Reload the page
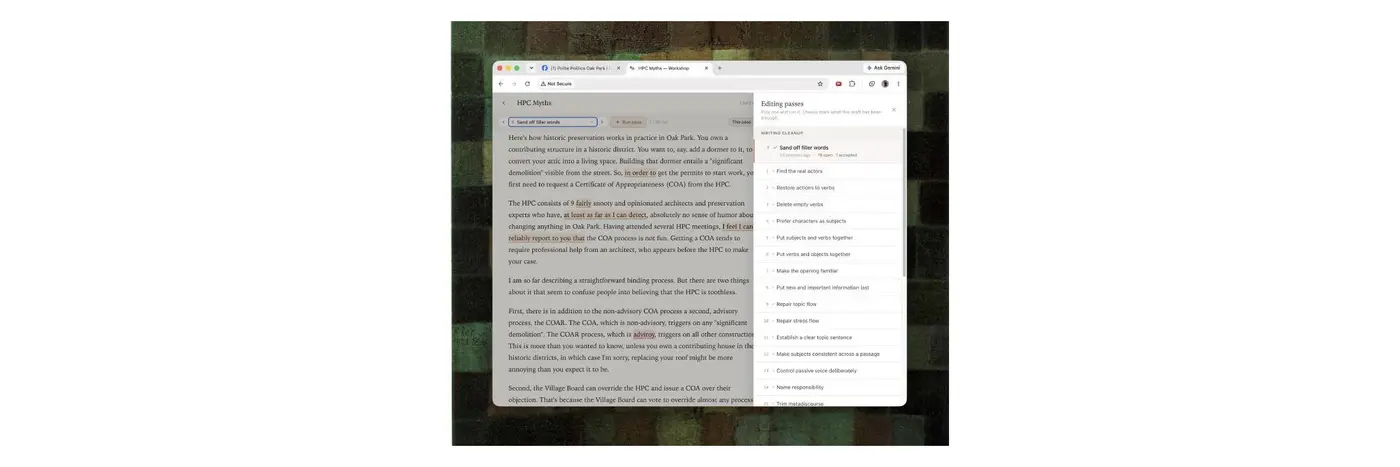The image size is (1400, 467). (527, 84)
